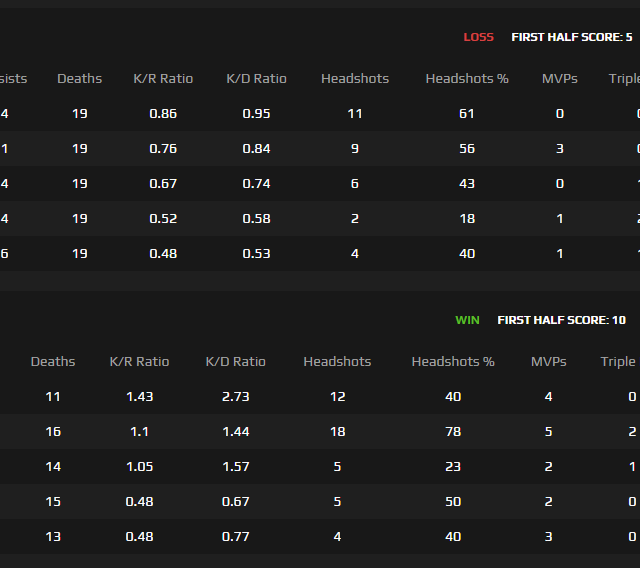Click the MVPs header in winning team table
This screenshot has height=568, width=640.
coord(548,361)
